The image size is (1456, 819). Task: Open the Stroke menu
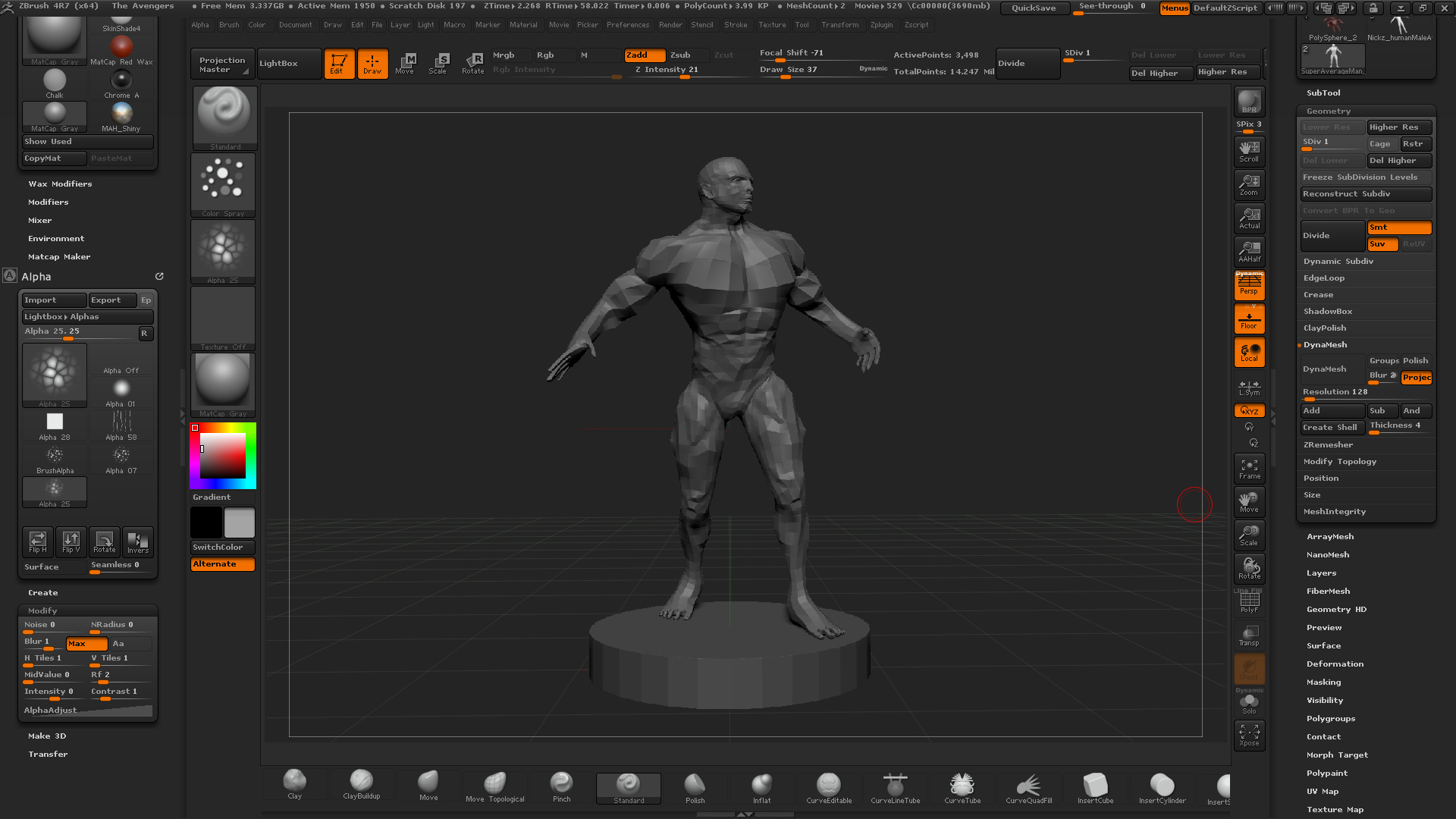pos(736,25)
